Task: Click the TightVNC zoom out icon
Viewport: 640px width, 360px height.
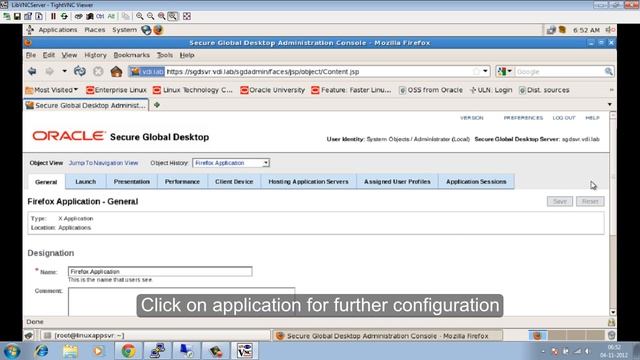Action: click(x=151, y=16)
